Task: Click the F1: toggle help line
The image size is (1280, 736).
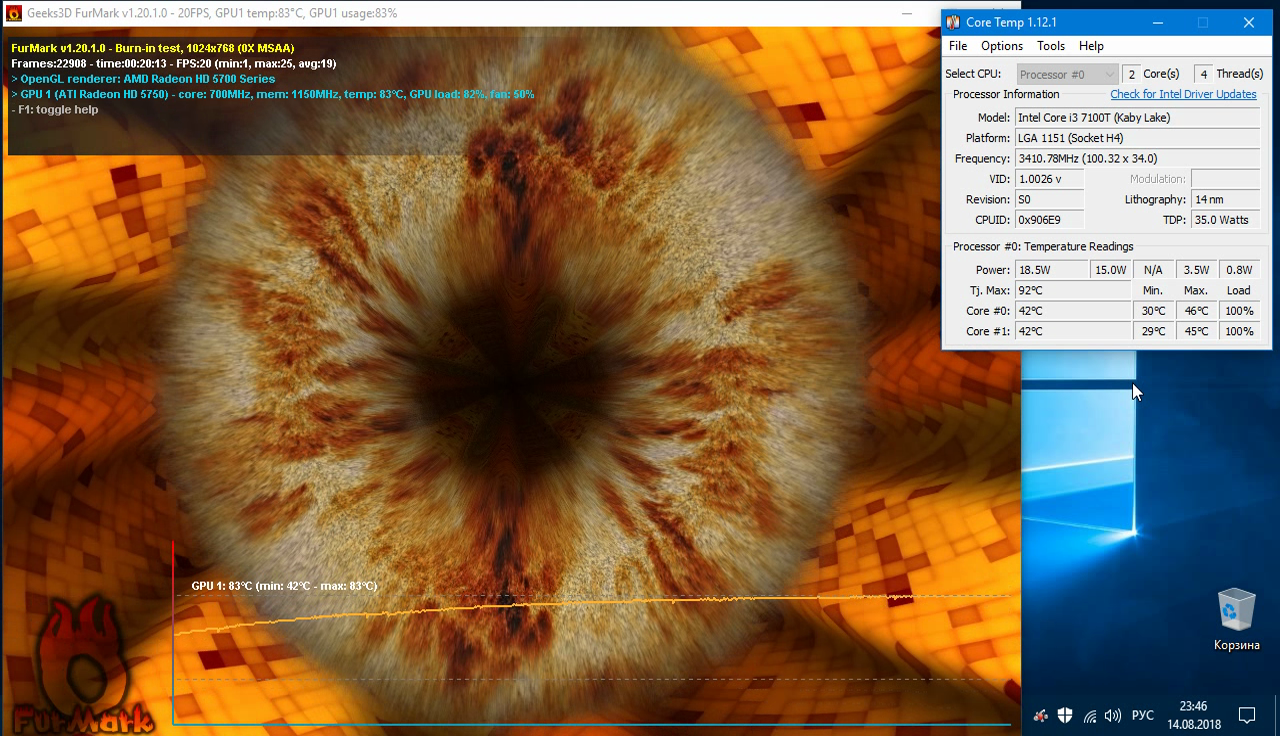Action: tap(55, 110)
